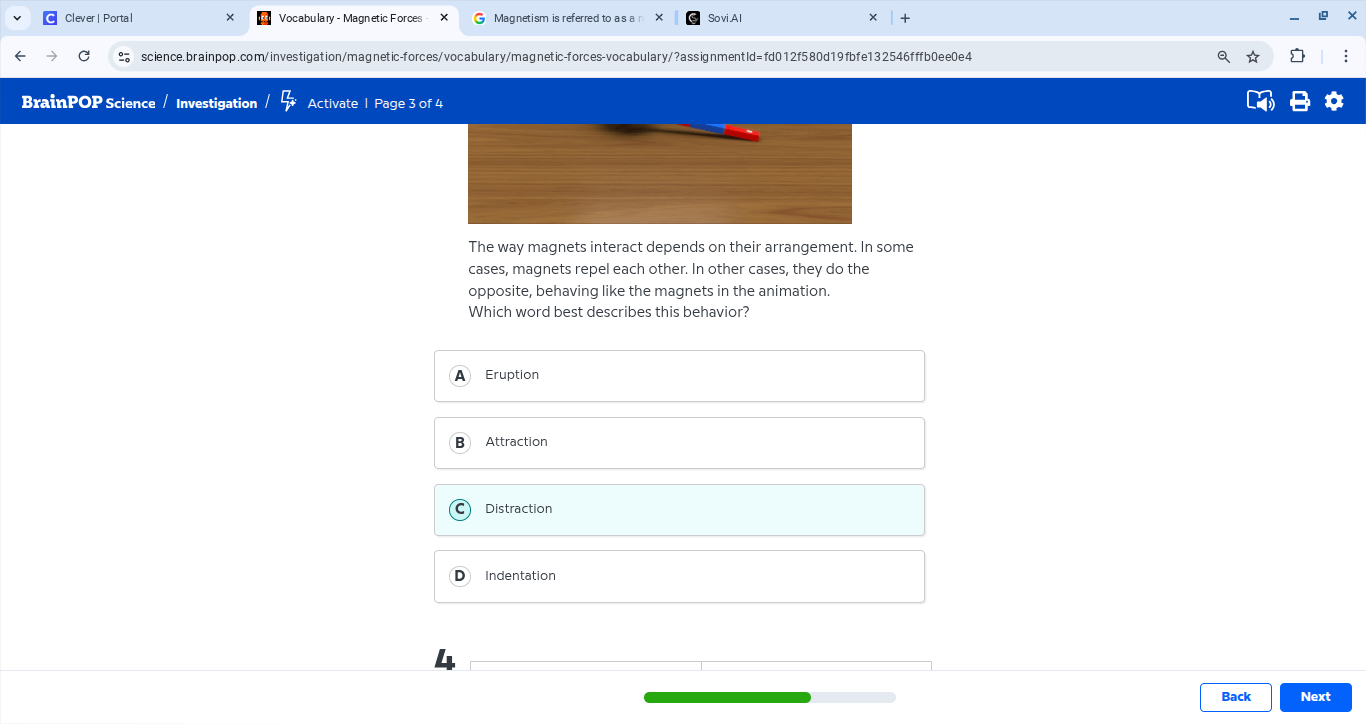
Task: Expand the tab search dropdown arrow
Action: coord(17,18)
